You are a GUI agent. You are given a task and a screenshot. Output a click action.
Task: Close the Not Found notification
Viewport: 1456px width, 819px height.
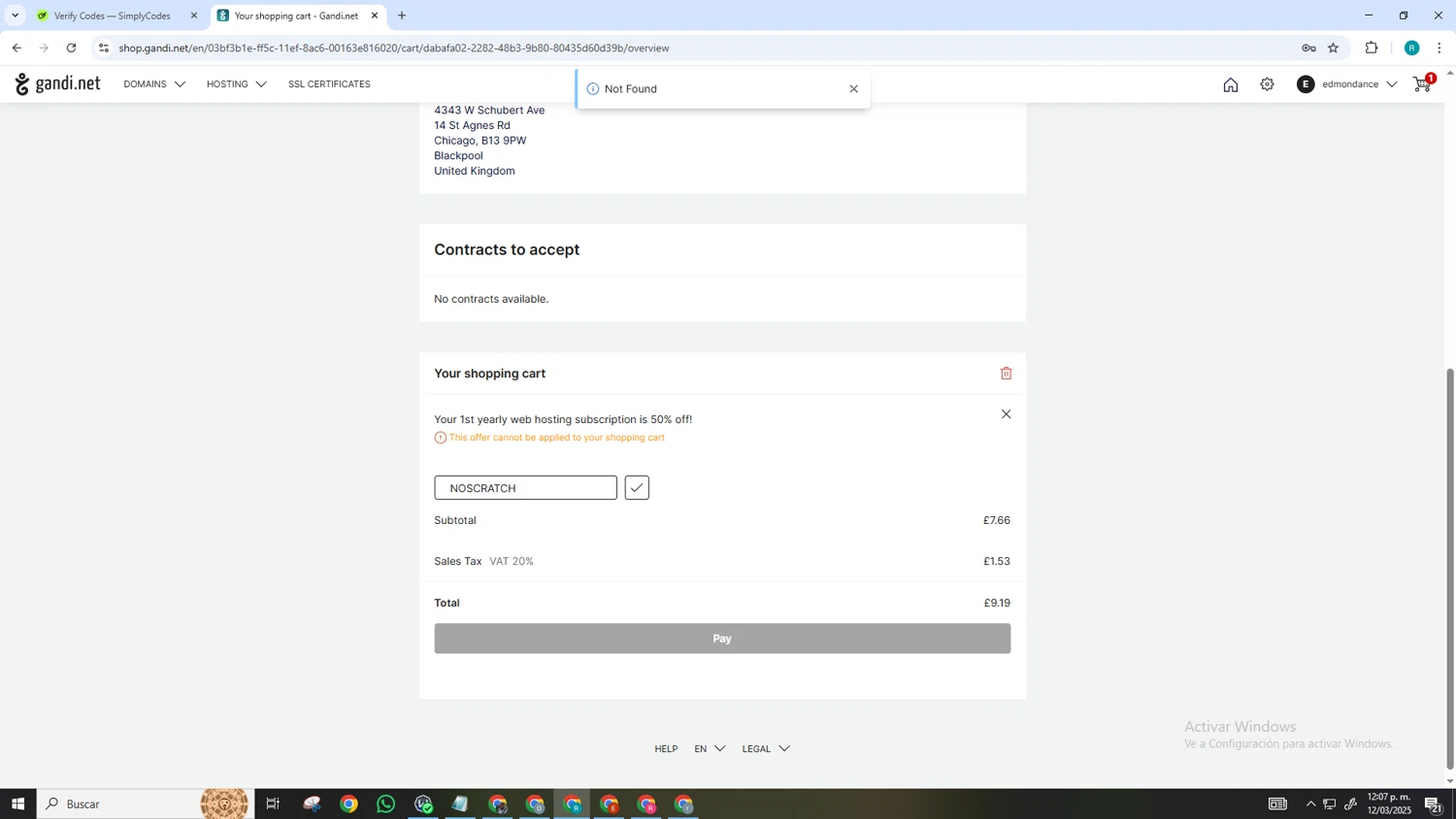click(853, 89)
